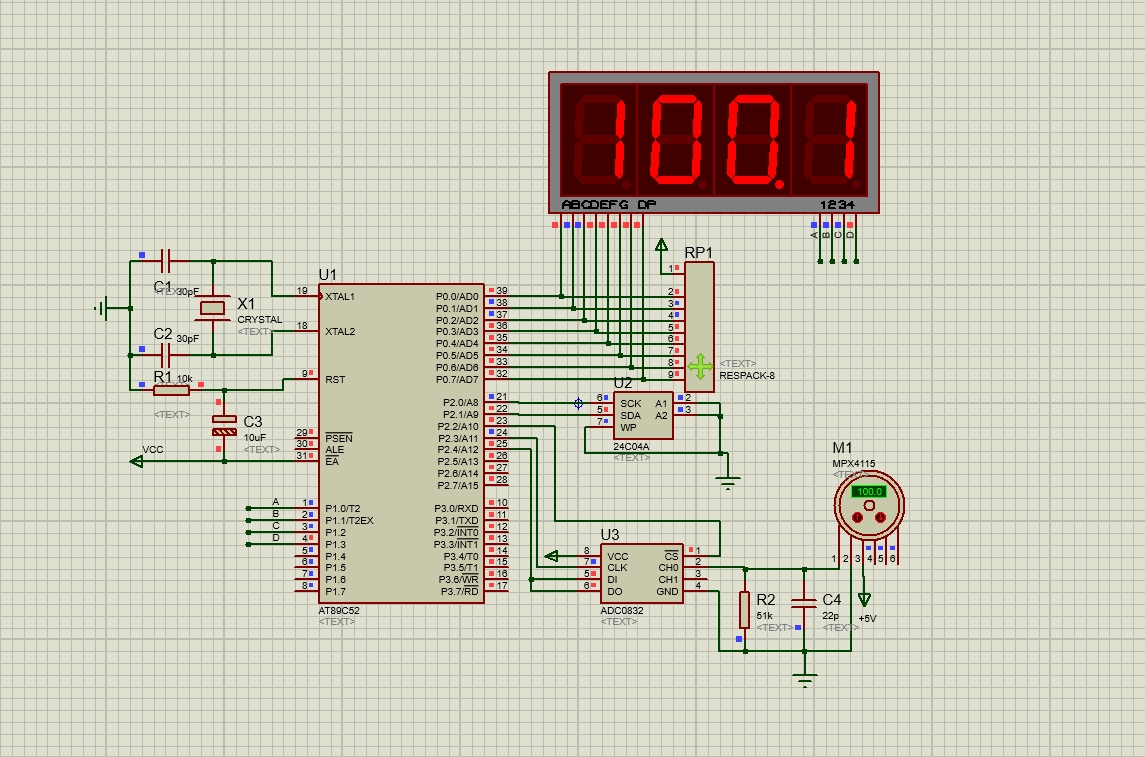Viewport: 1145px width, 757px height.
Task: Click the SDA pin label on U2
Action: click(x=630, y=415)
